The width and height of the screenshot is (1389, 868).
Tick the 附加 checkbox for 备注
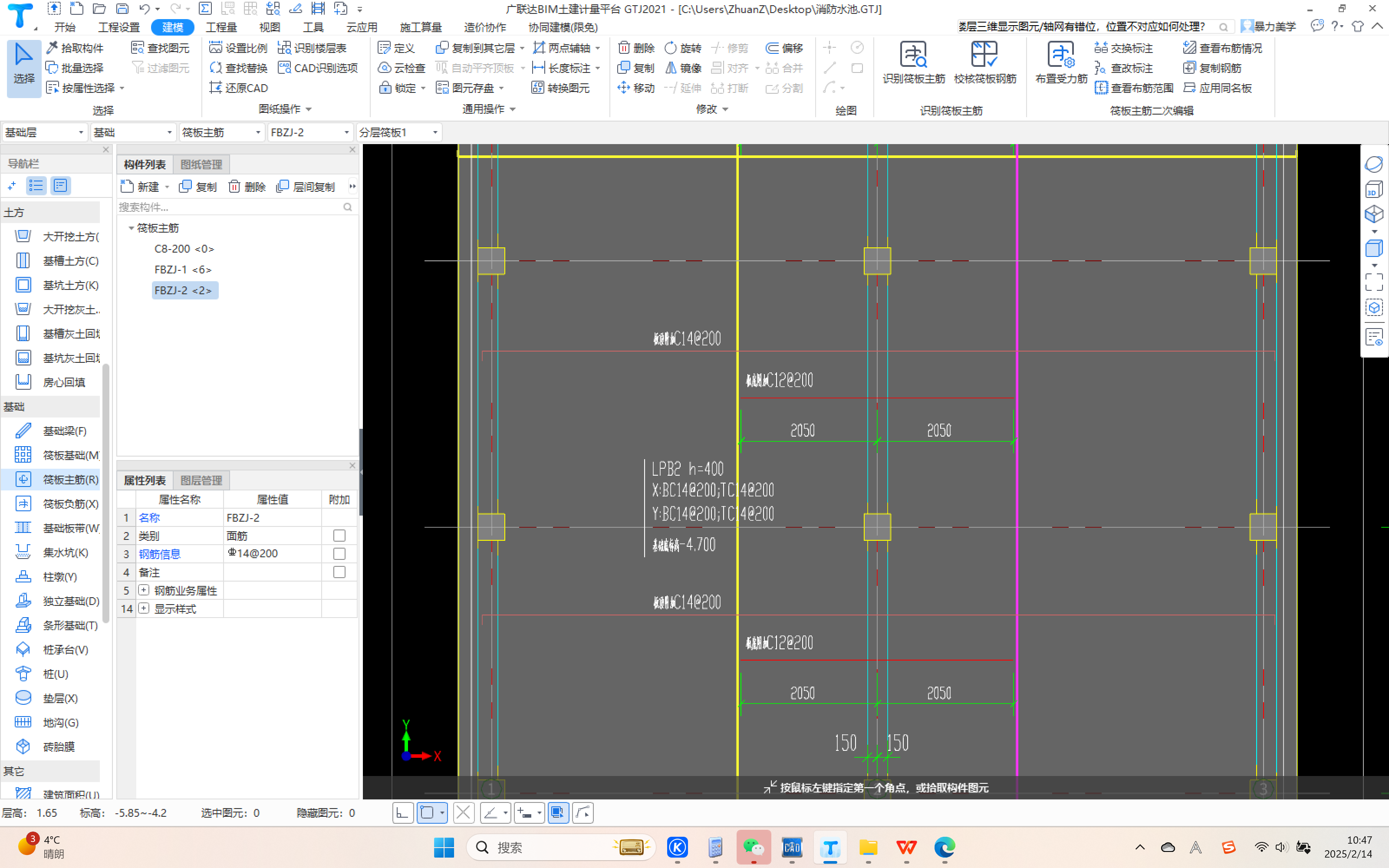tap(339, 572)
